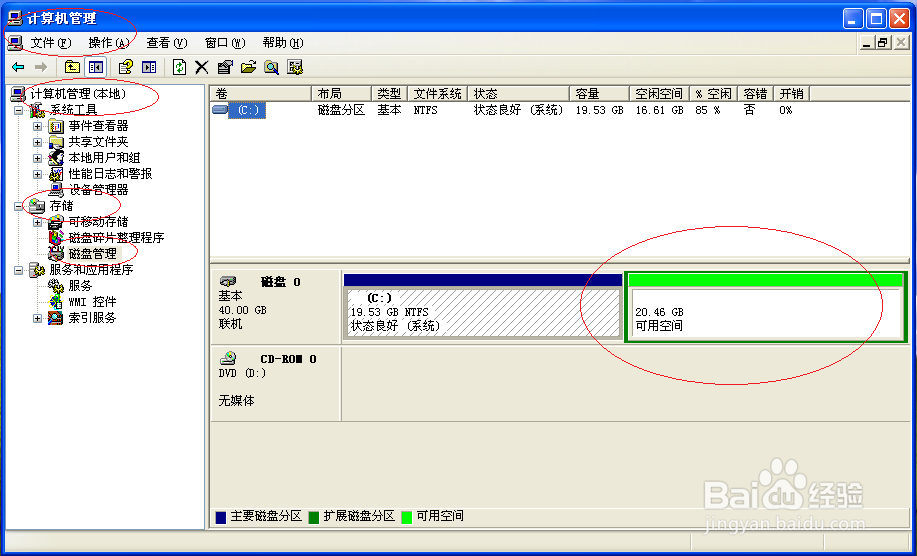Click the grayed Forward arrow toolbar icon

[x=41, y=67]
